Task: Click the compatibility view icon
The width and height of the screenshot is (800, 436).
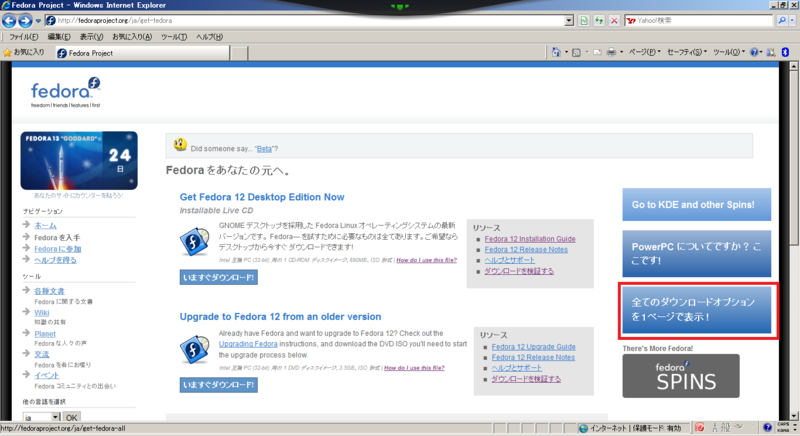Action: (x=584, y=20)
